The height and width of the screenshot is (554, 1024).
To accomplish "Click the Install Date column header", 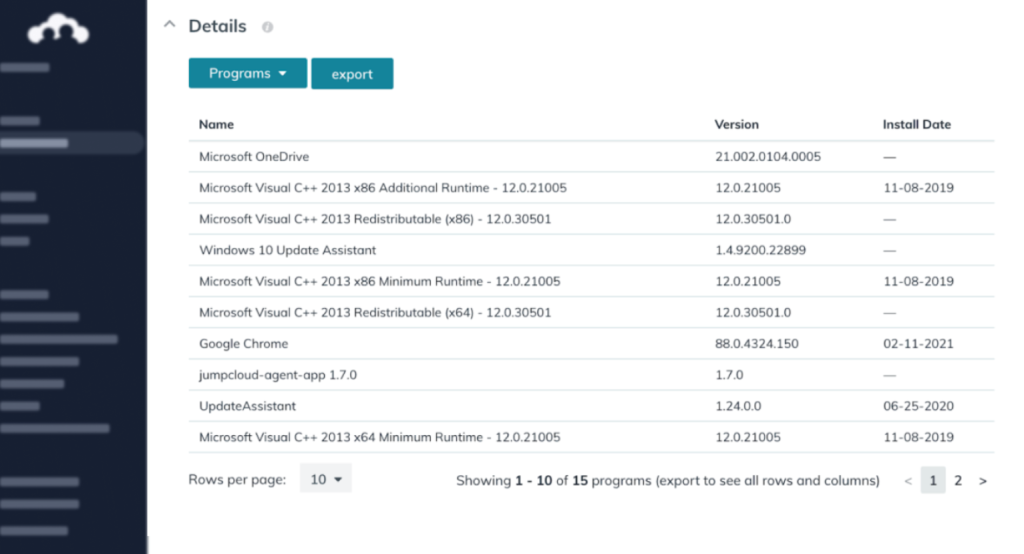I will [917, 124].
